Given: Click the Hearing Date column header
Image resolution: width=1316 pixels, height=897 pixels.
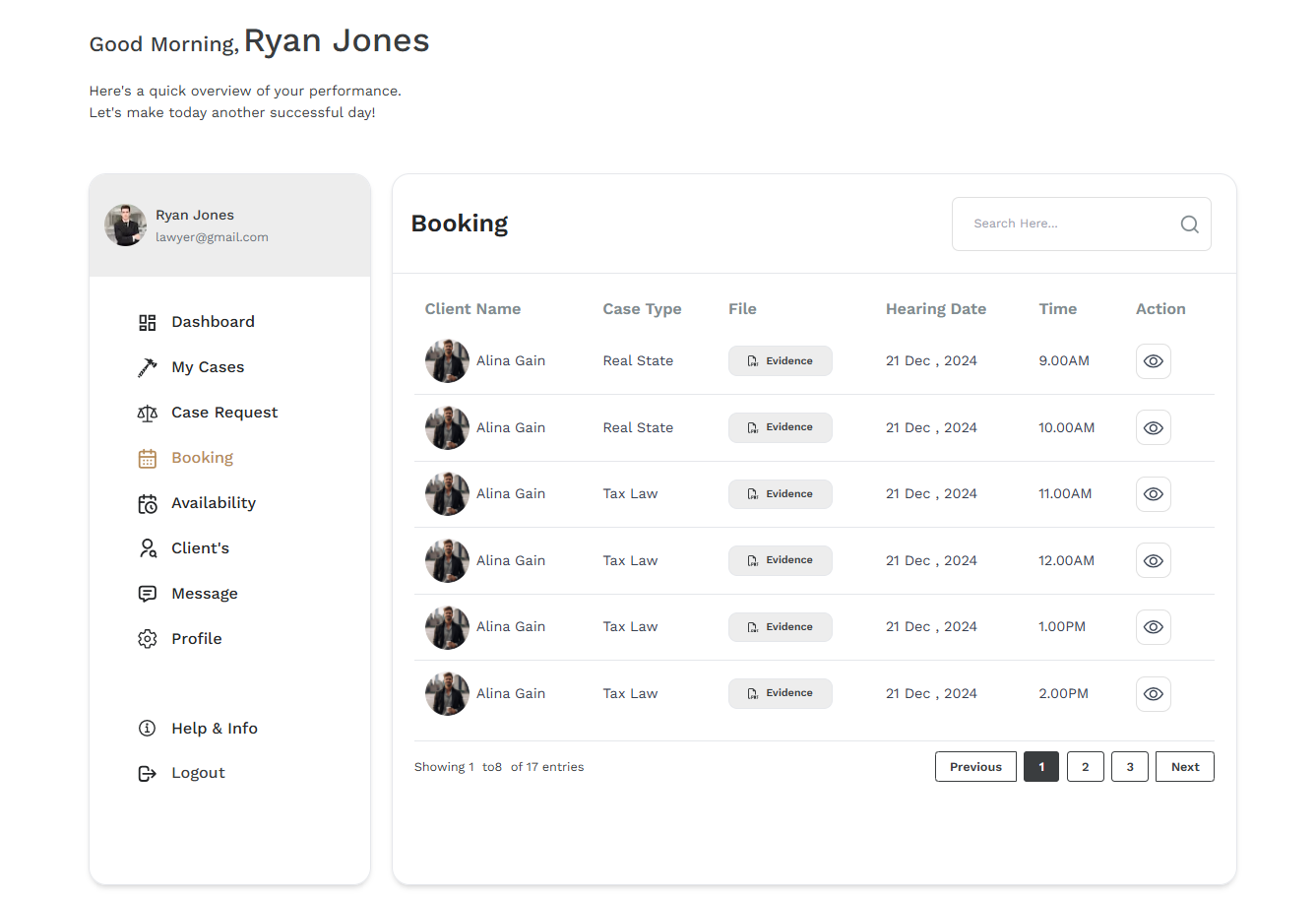Looking at the screenshot, I should tap(936, 309).
